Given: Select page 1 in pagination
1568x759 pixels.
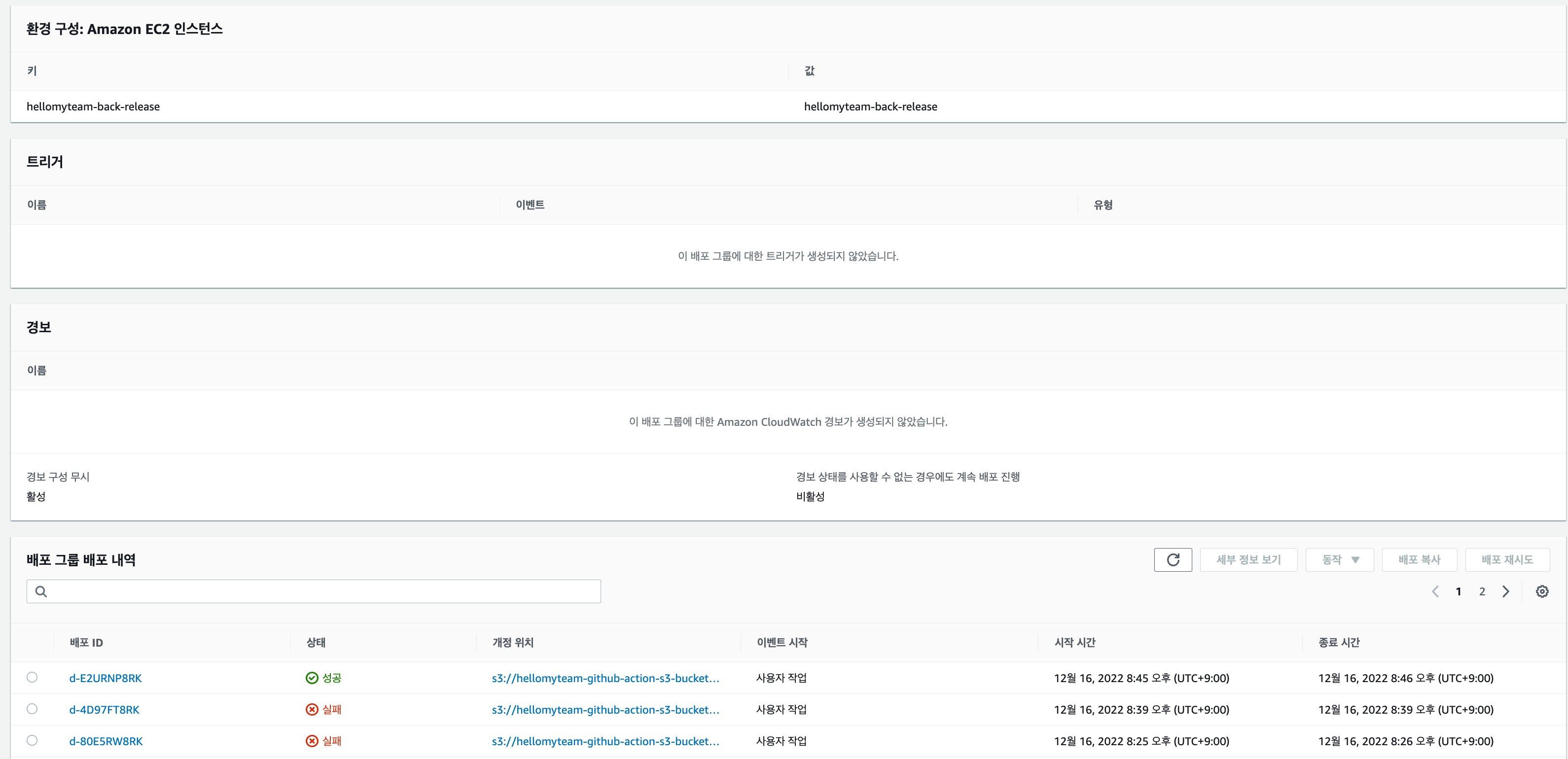Looking at the screenshot, I should click(1458, 591).
